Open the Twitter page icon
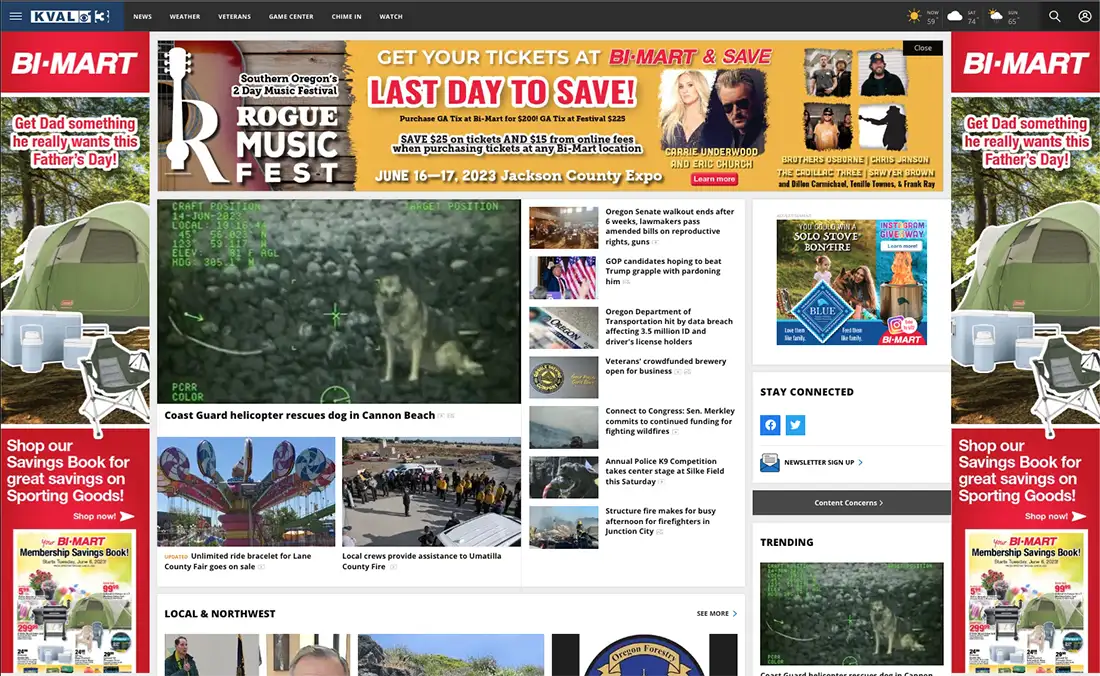This screenshot has width=1100, height=676. point(796,425)
